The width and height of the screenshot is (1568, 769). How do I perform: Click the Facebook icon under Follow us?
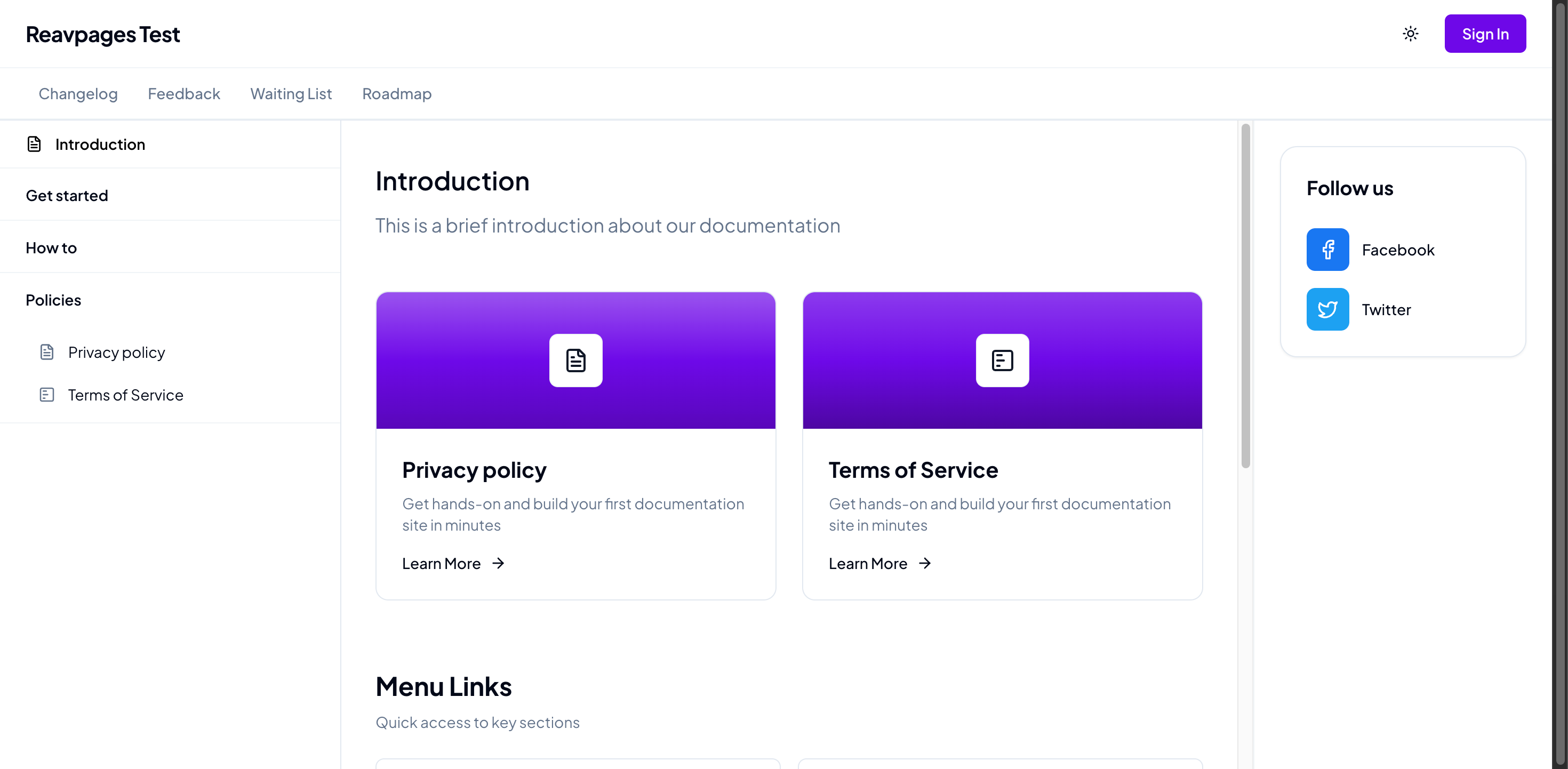[1328, 249]
